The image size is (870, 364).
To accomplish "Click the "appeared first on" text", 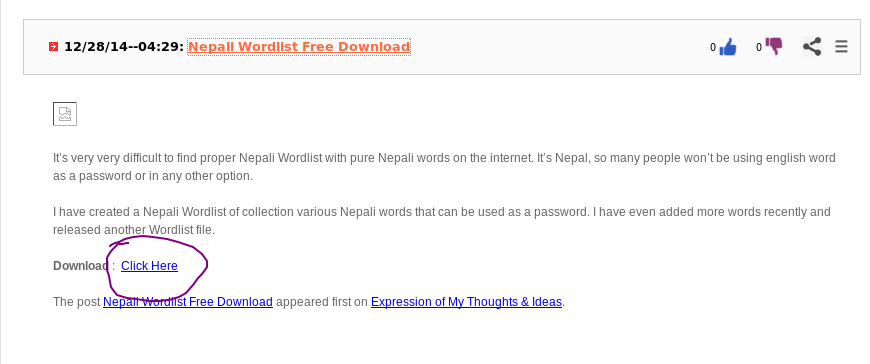I will (x=322, y=302).
